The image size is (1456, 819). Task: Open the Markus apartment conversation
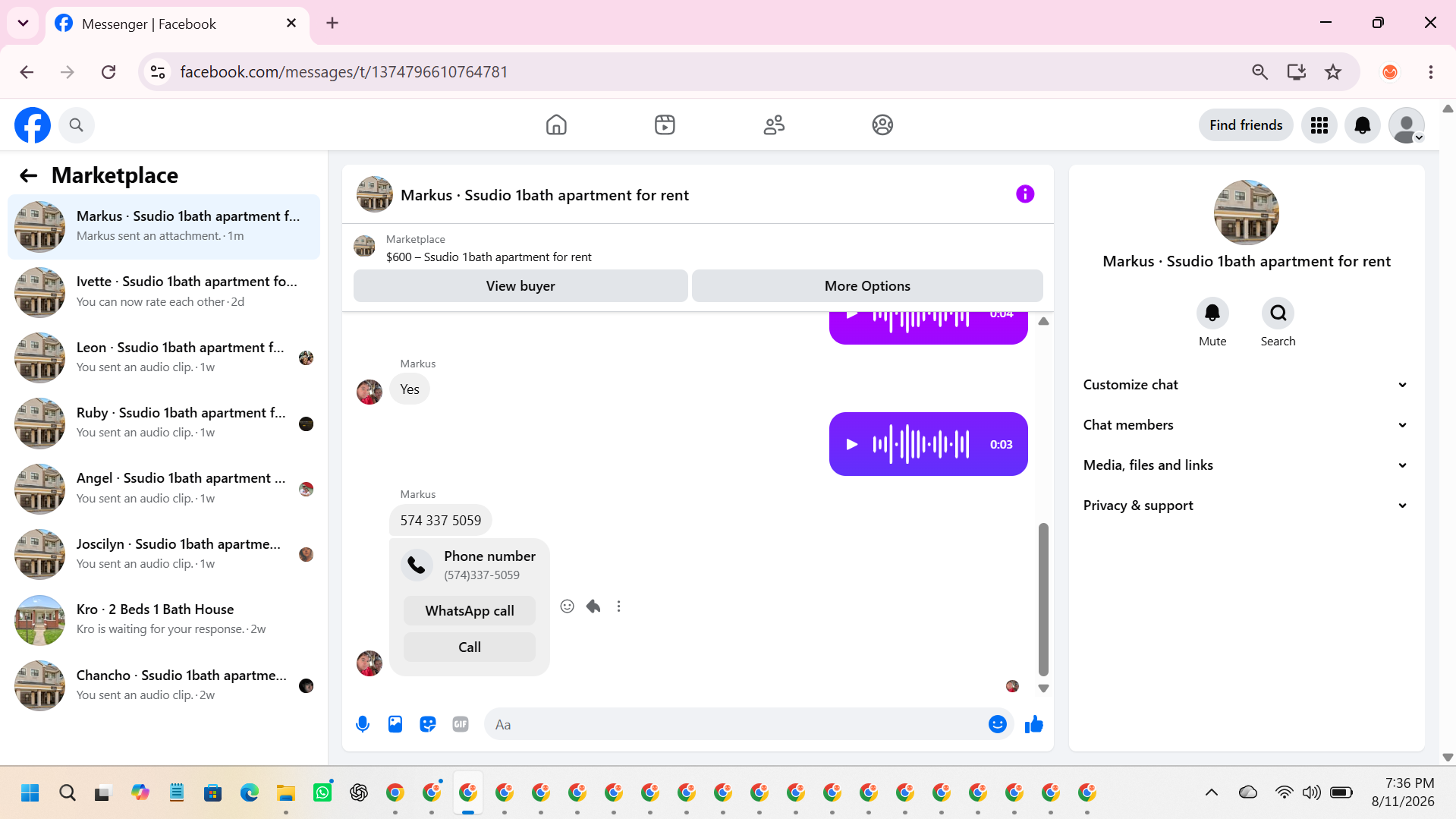tap(164, 226)
